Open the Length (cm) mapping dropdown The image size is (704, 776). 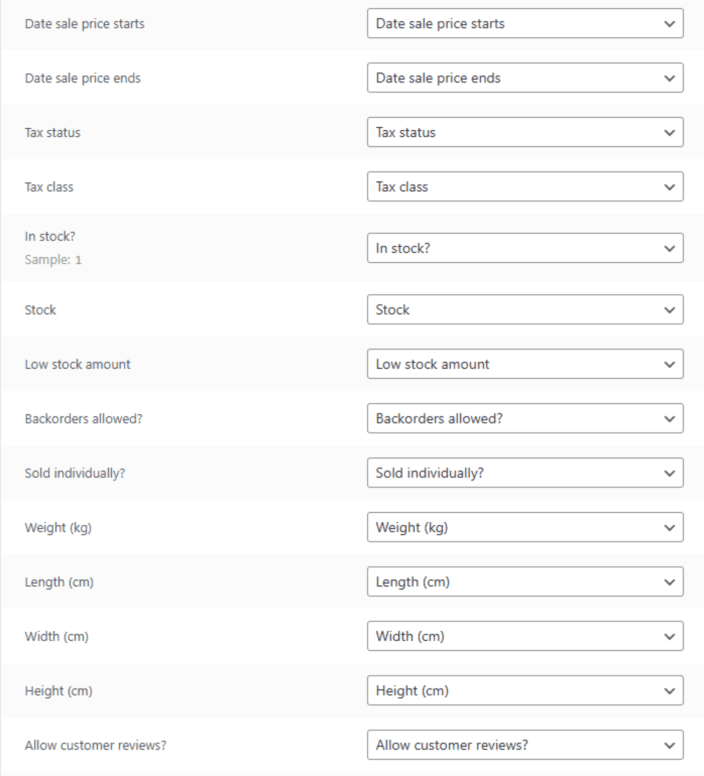(524, 582)
